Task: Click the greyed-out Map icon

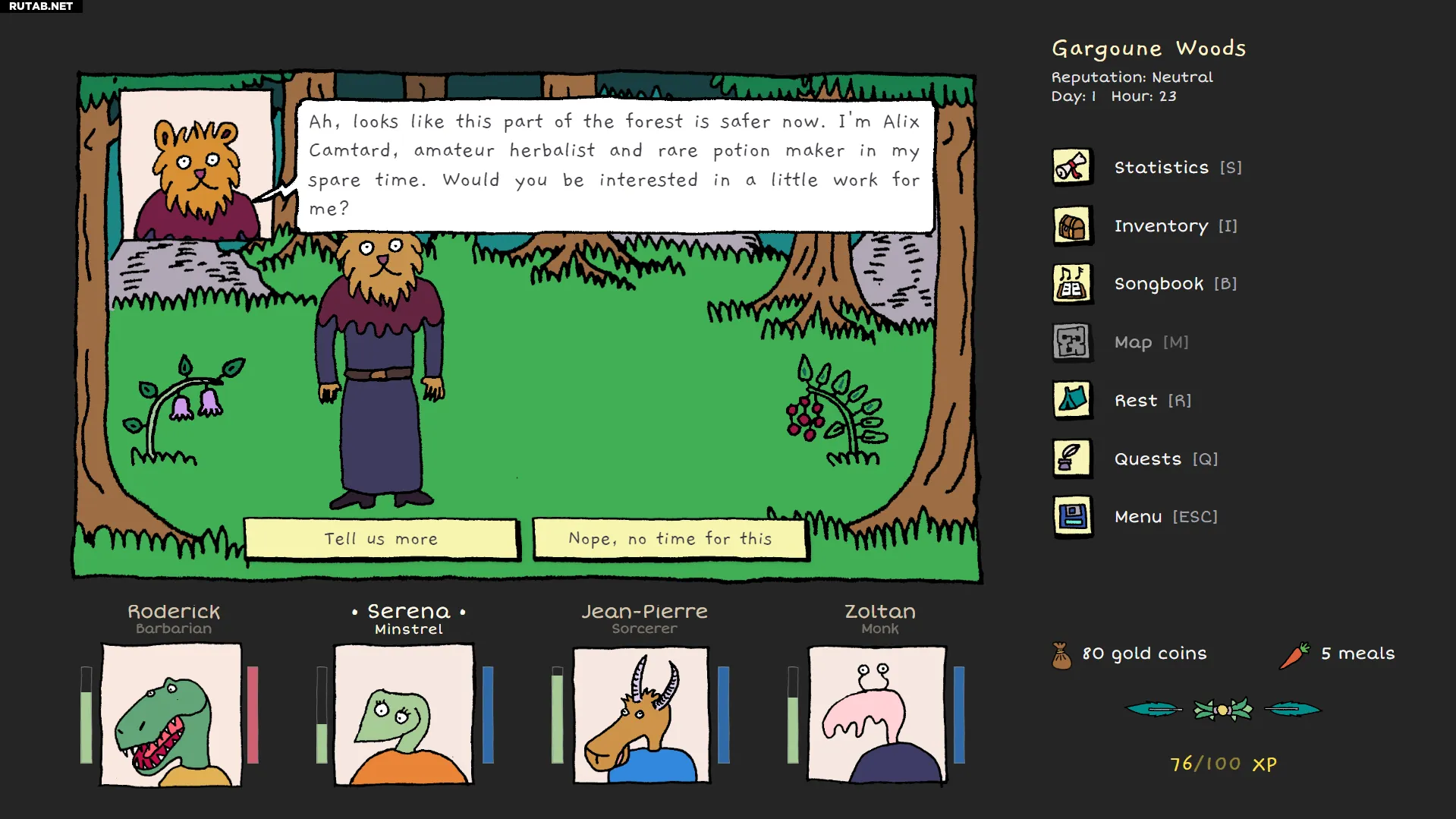Action: click(1072, 342)
